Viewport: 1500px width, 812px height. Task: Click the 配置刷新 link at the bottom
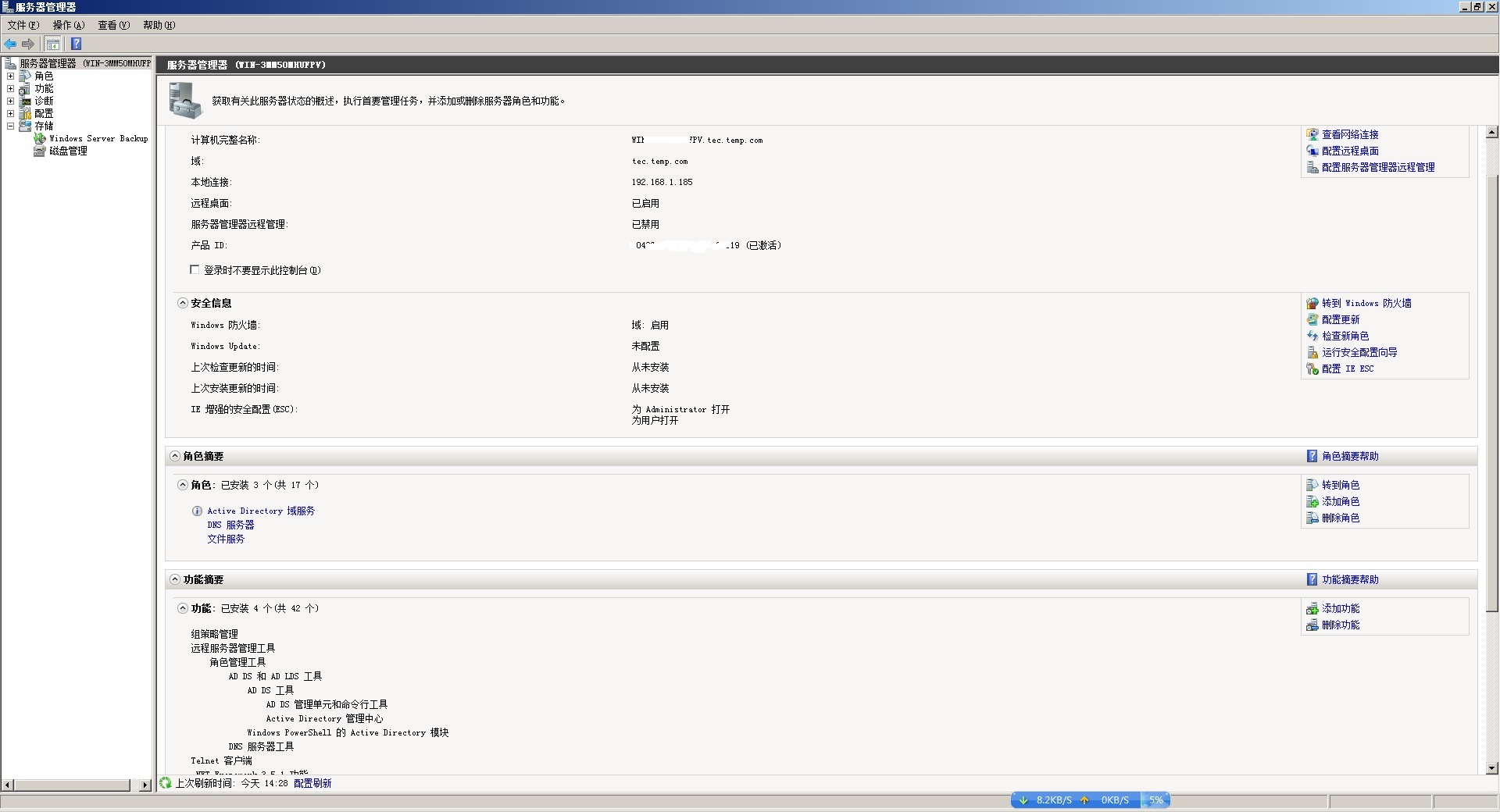click(312, 783)
